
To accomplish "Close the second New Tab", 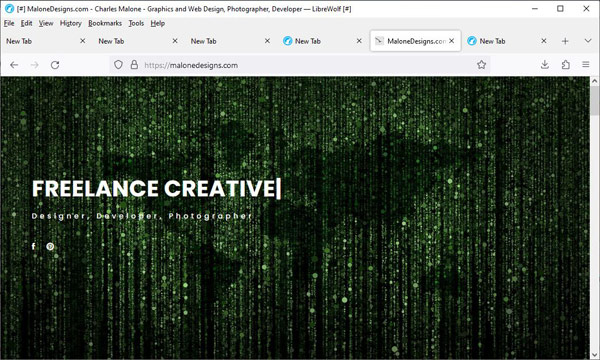I will [175, 41].
